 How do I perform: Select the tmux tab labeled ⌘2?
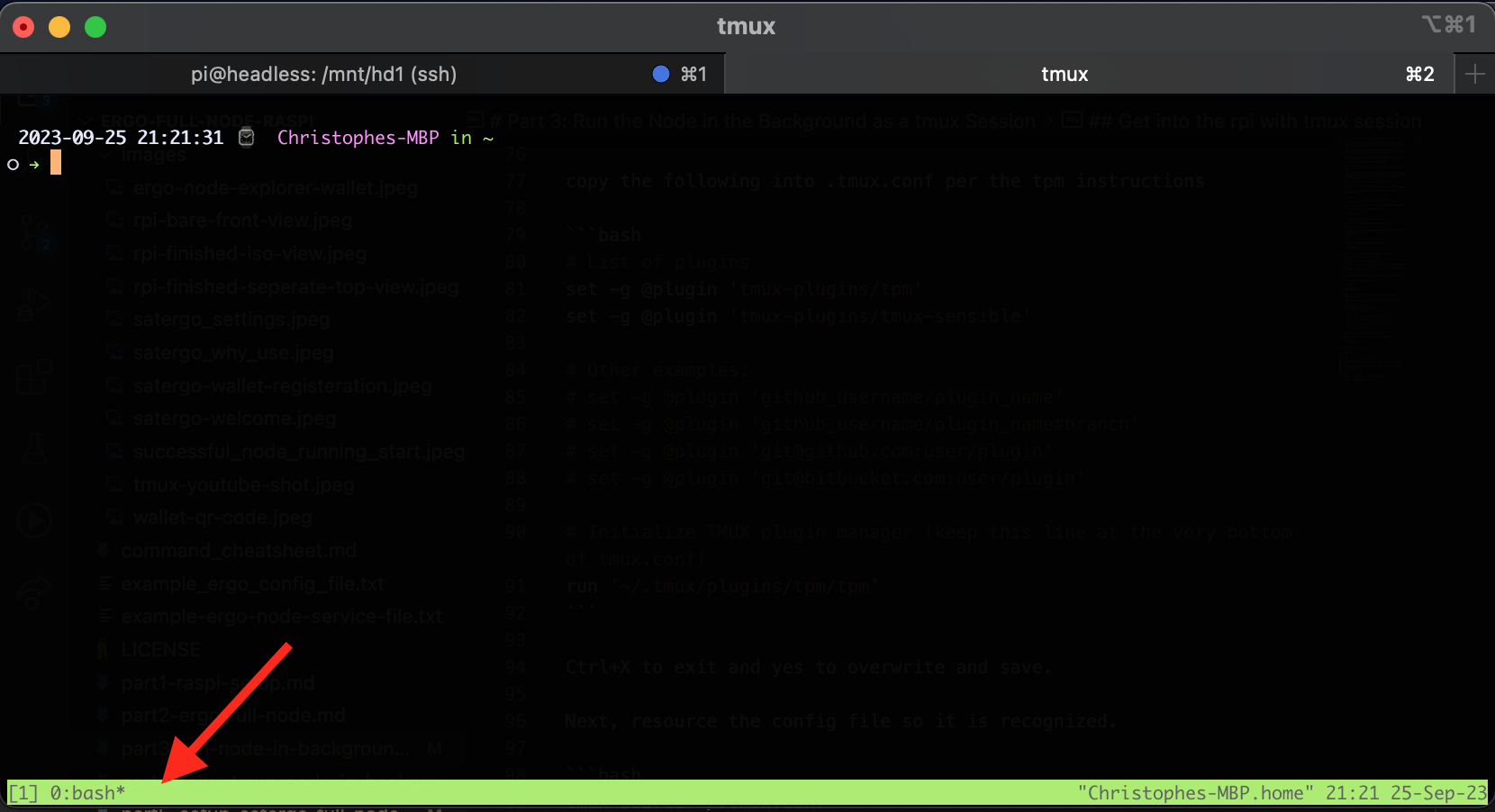coord(1090,74)
